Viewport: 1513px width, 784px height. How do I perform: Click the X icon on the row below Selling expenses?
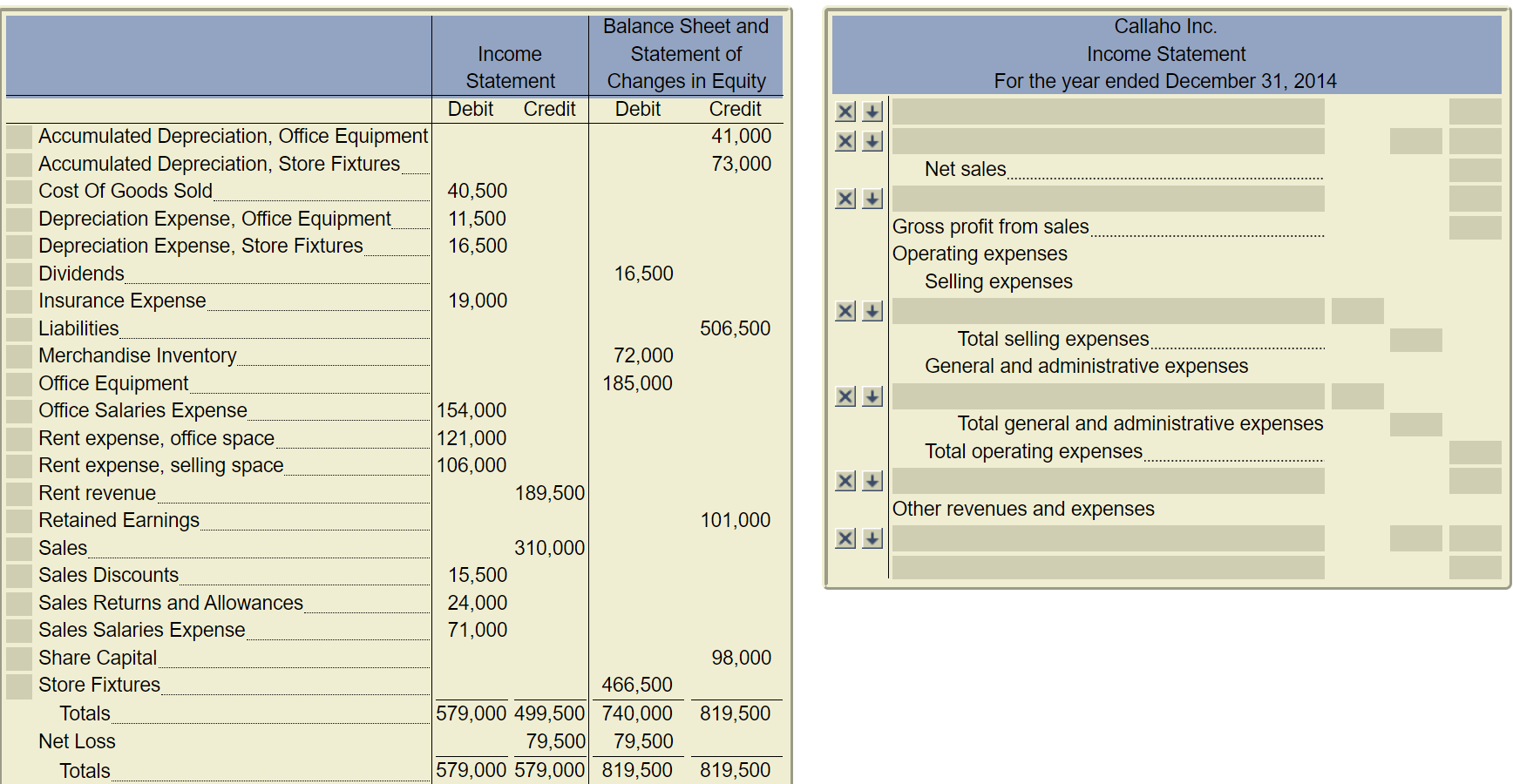click(845, 310)
